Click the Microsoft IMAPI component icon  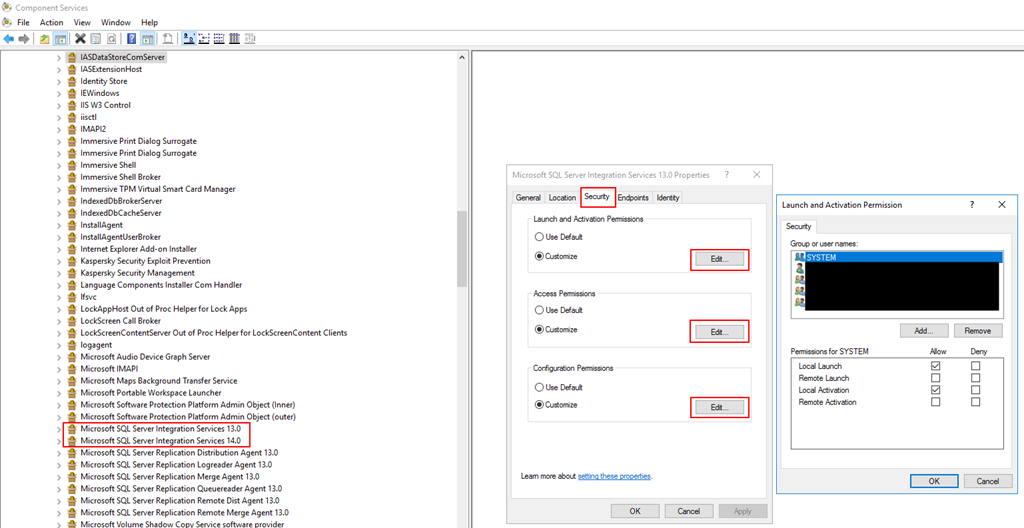[72, 369]
